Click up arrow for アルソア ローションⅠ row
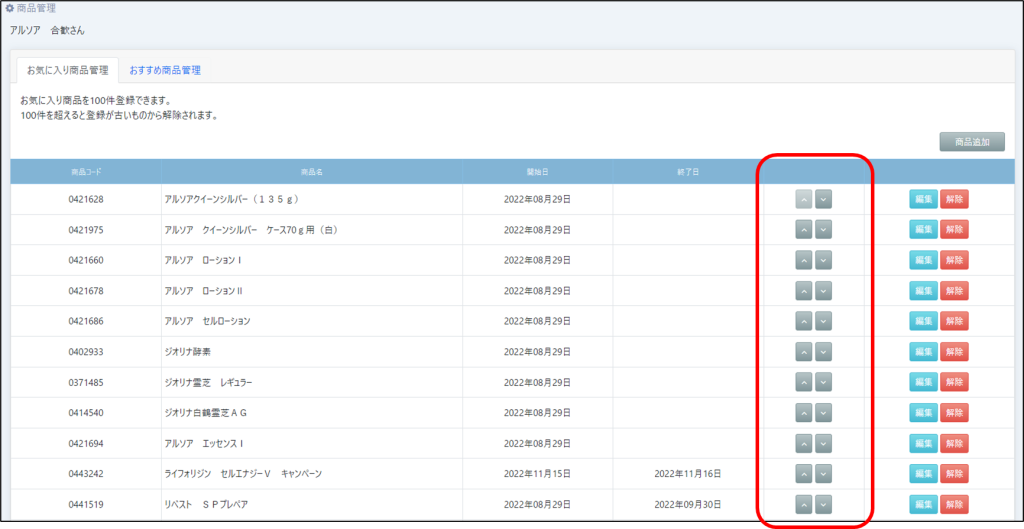 [803, 260]
